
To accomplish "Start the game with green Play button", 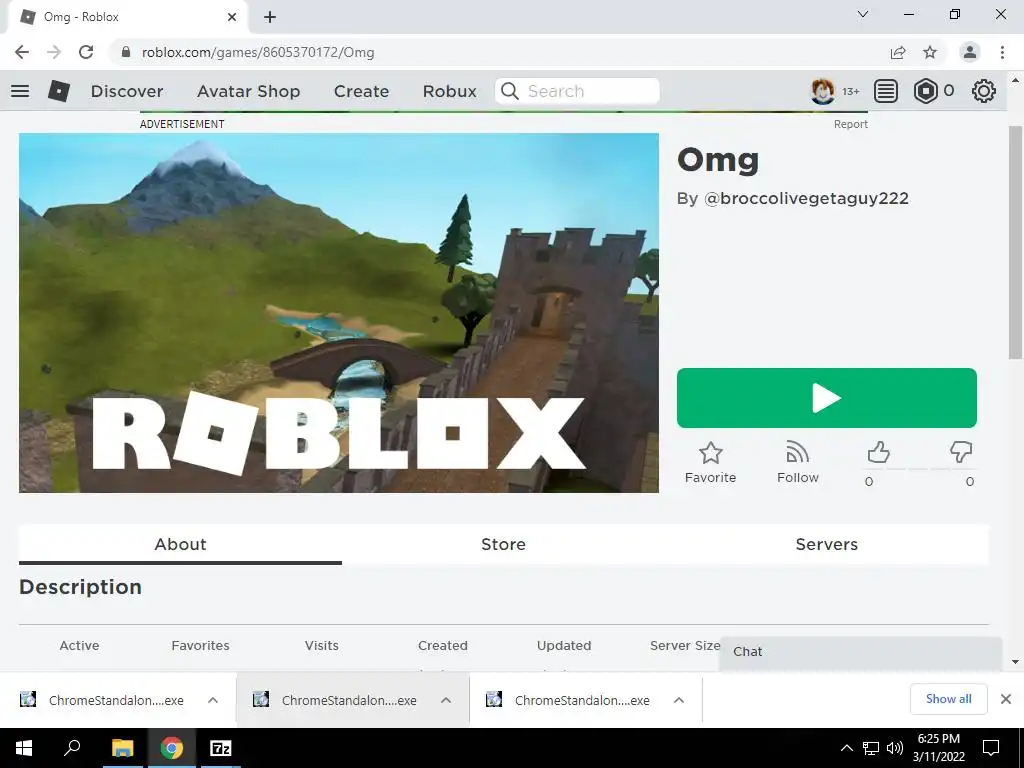I will click(x=827, y=398).
